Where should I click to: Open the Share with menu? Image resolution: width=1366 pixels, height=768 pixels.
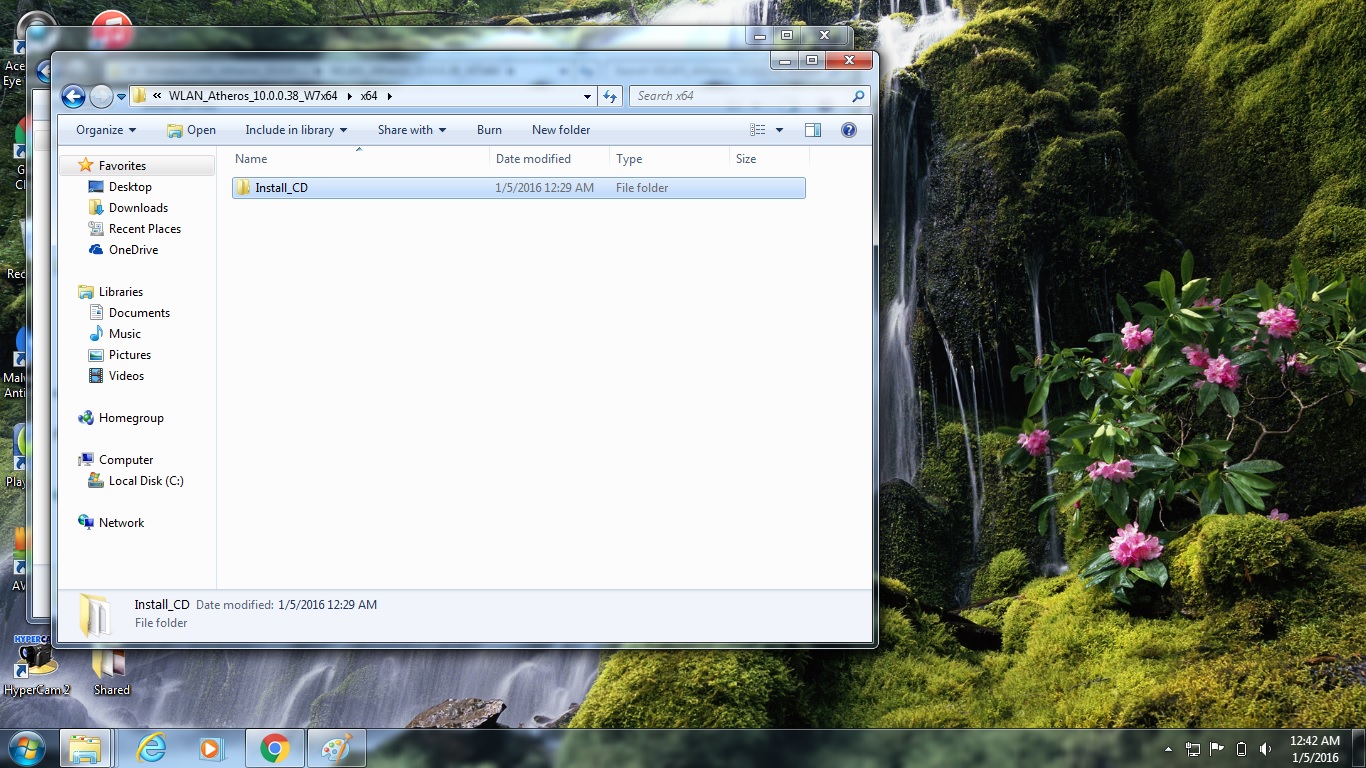pos(412,130)
